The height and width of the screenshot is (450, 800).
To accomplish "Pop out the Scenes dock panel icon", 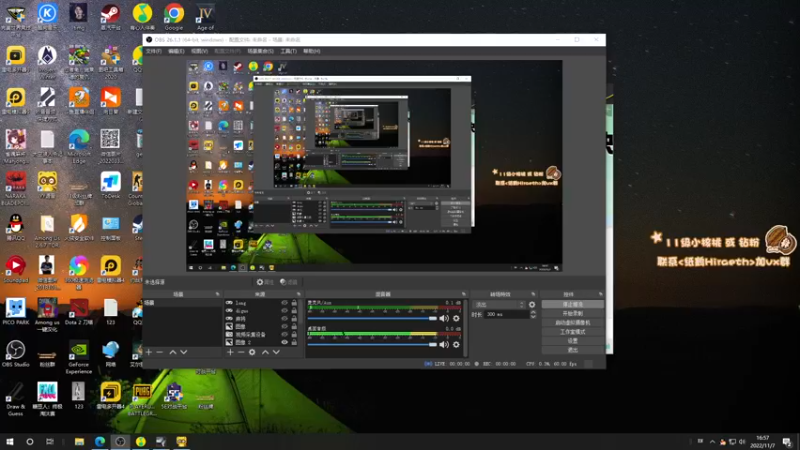I will tap(217, 294).
